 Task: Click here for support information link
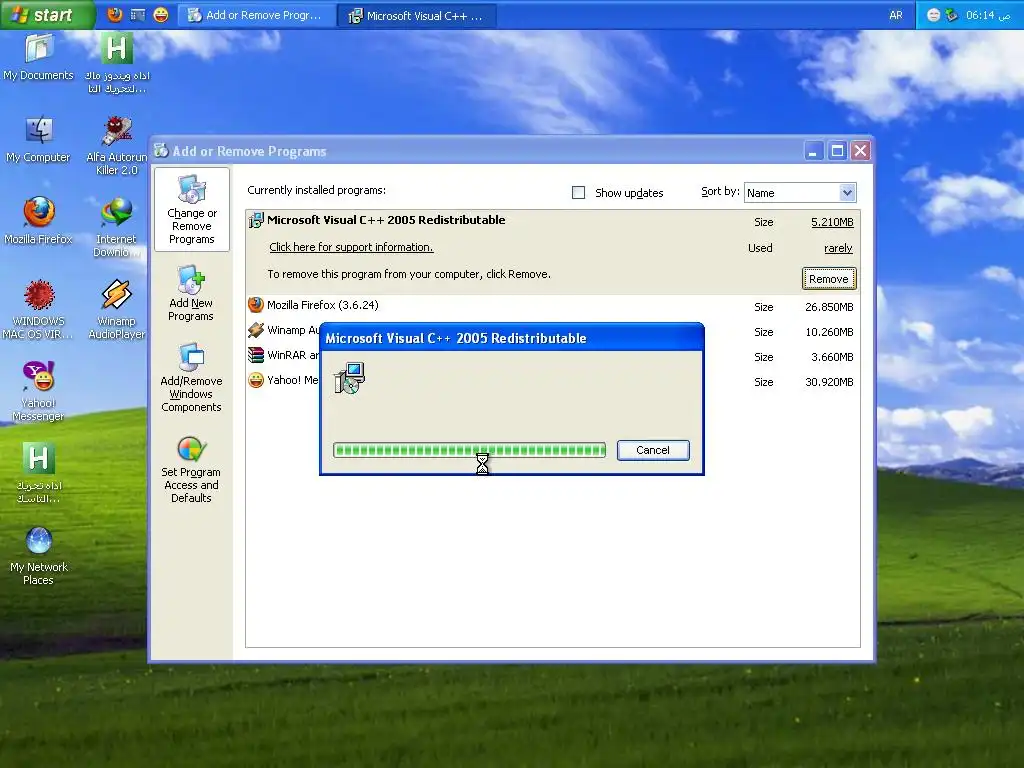click(x=351, y=247)
